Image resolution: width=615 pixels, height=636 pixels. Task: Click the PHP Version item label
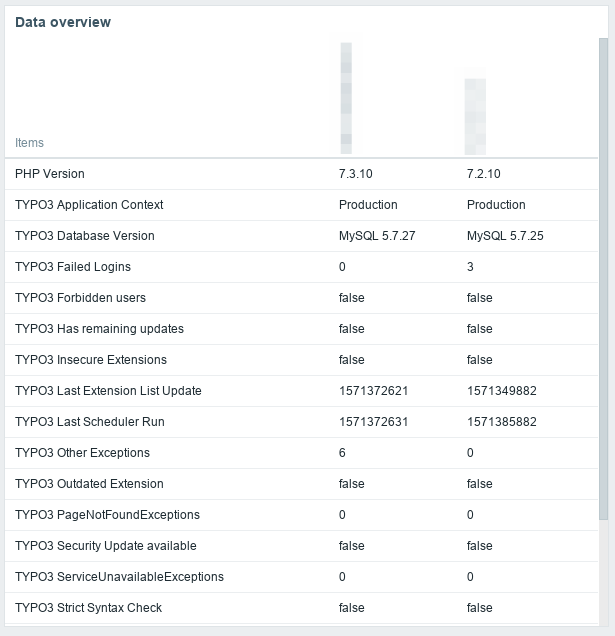50,174
